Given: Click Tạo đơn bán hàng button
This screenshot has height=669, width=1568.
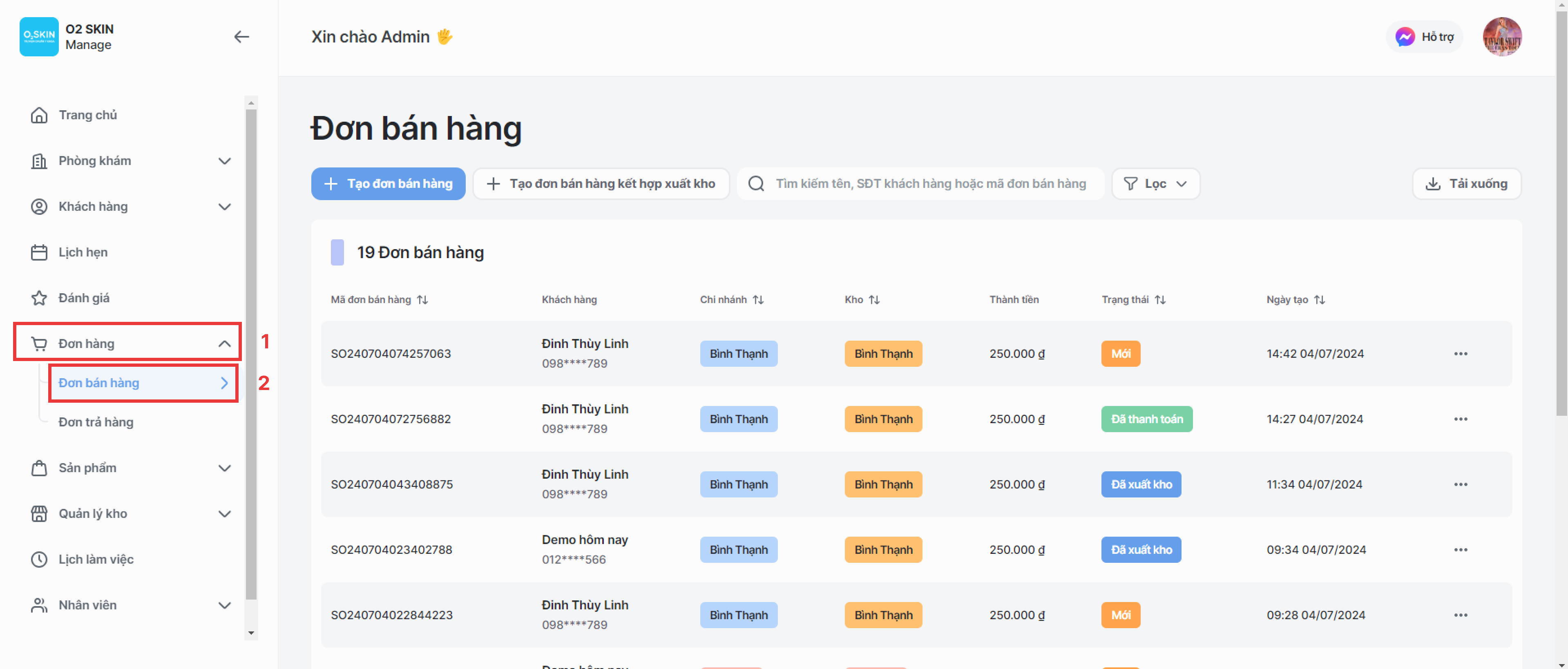Looking at the screenshot, I should point(388,184).
